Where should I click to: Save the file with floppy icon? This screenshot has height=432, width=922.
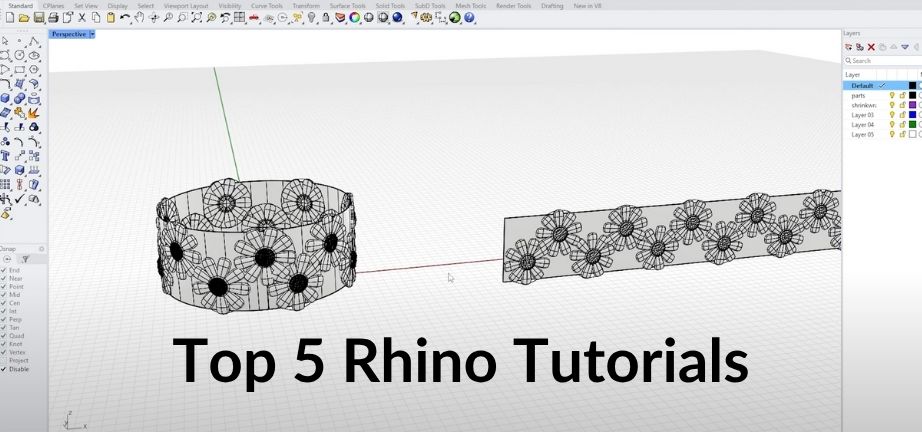tap(39, 18)
